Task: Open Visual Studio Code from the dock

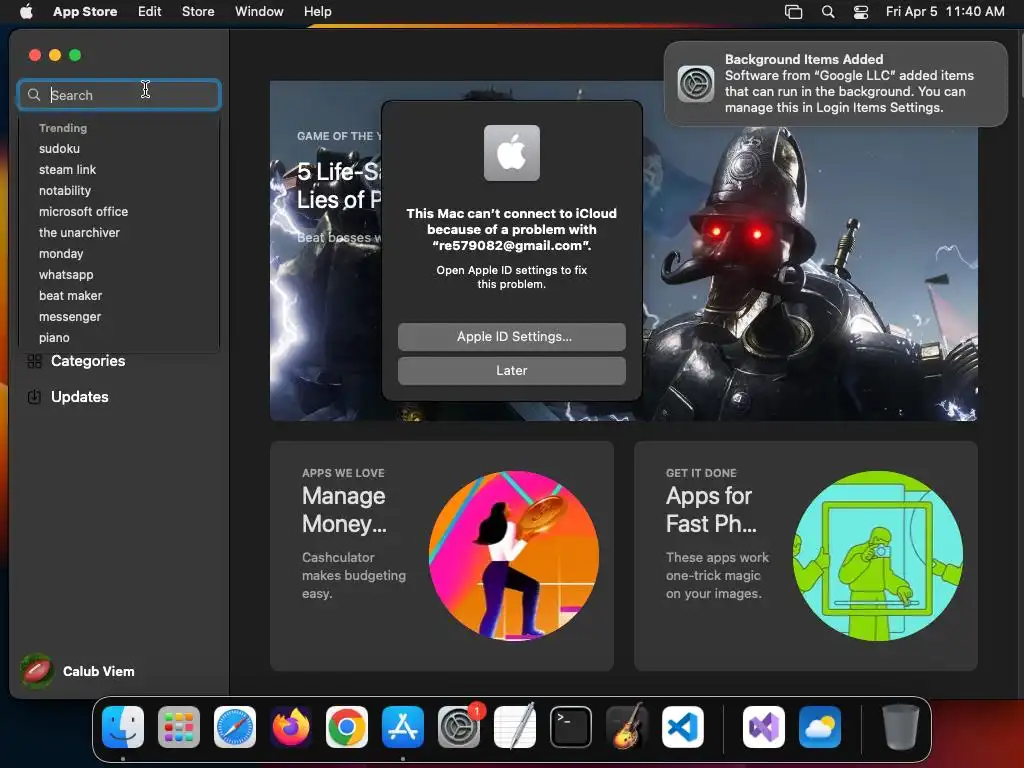Action: pos(683,727)
